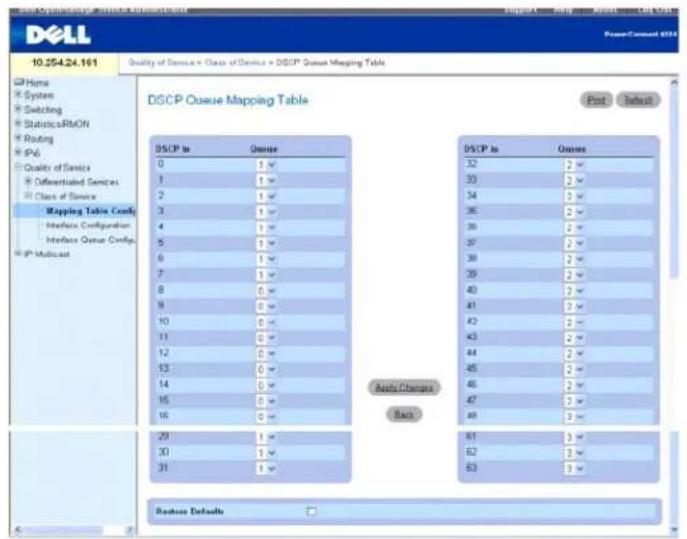Open Interface Queue Configuration item
This screenshot has width=687, height=539.
pos(91,240)
